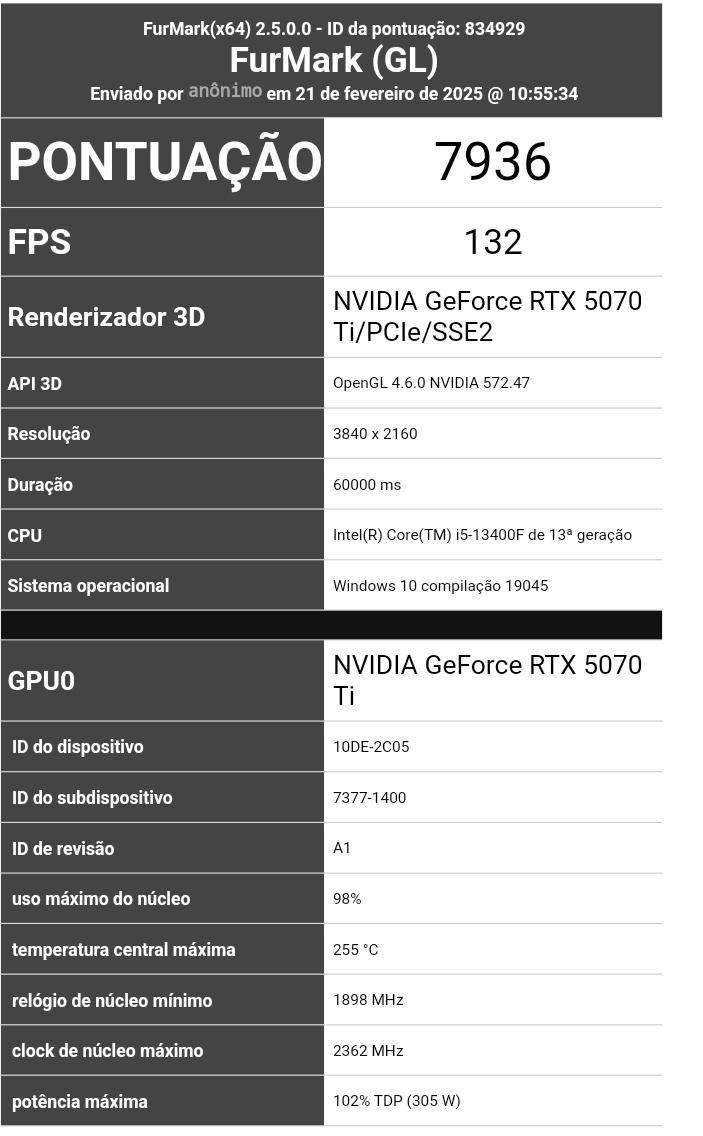Click the OpenGL 4.6.0 NVIDIA 572.47 text
The height and width of the screenshot is (1136, 703).
(431, 383)
